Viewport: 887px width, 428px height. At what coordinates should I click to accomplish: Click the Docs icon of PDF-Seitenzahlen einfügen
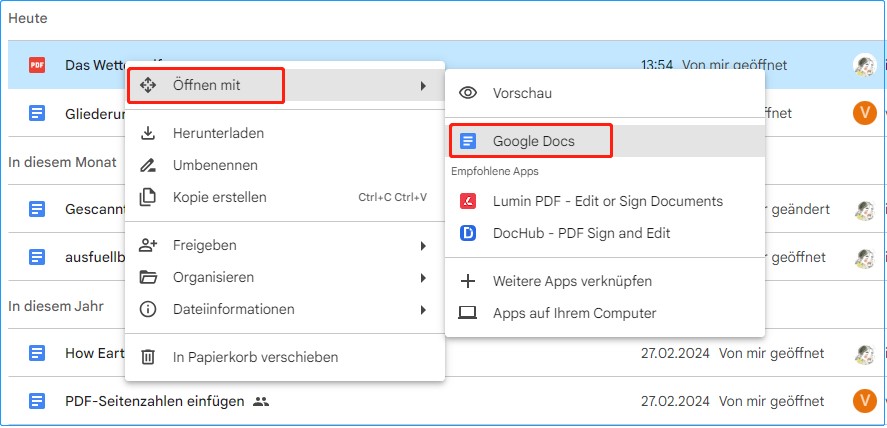37,401
